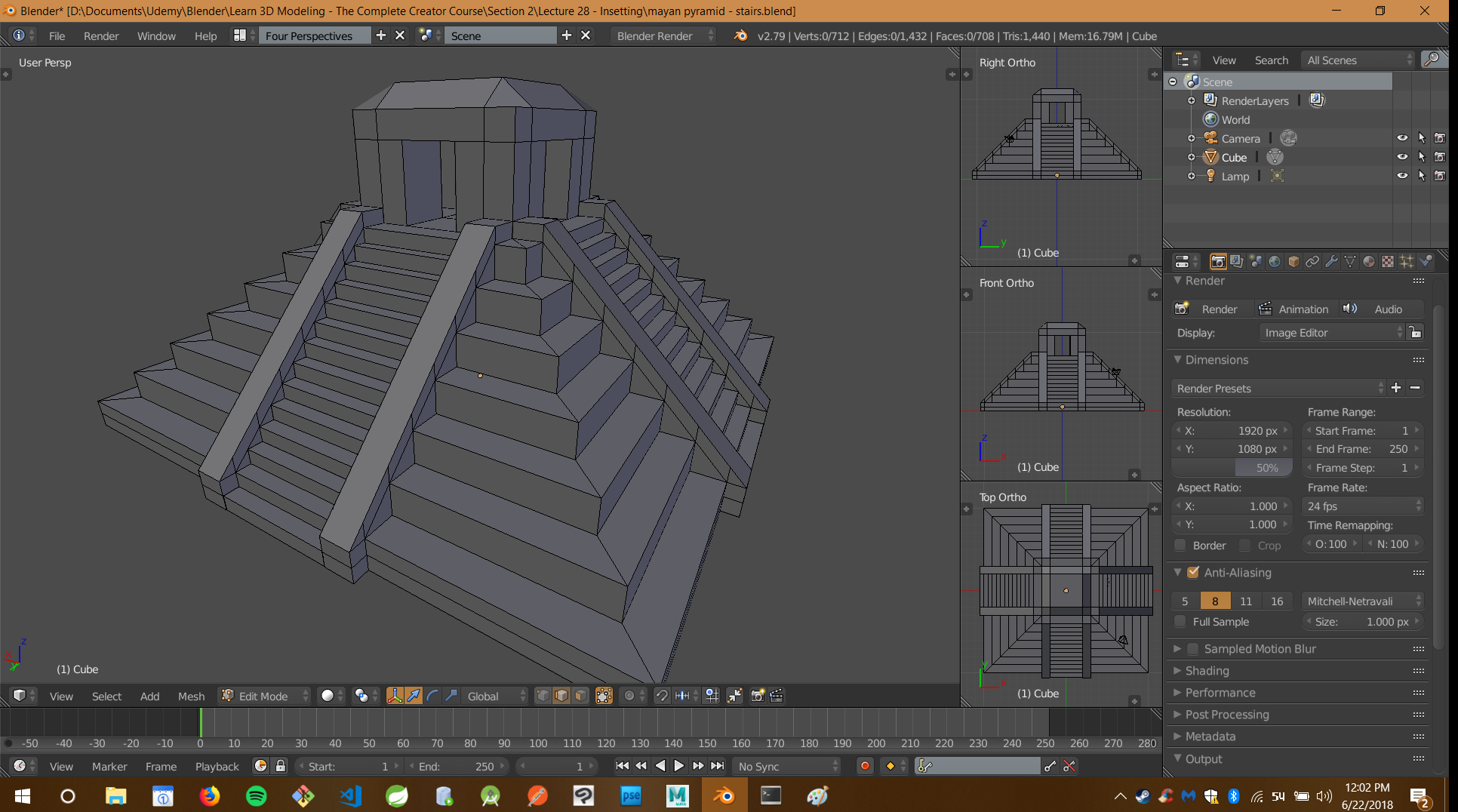Image resolution: width=1458 pixels, height=812 pixels.
Task: Open the Blender Render engine dropdown
Action: click(x=663, y=35)
